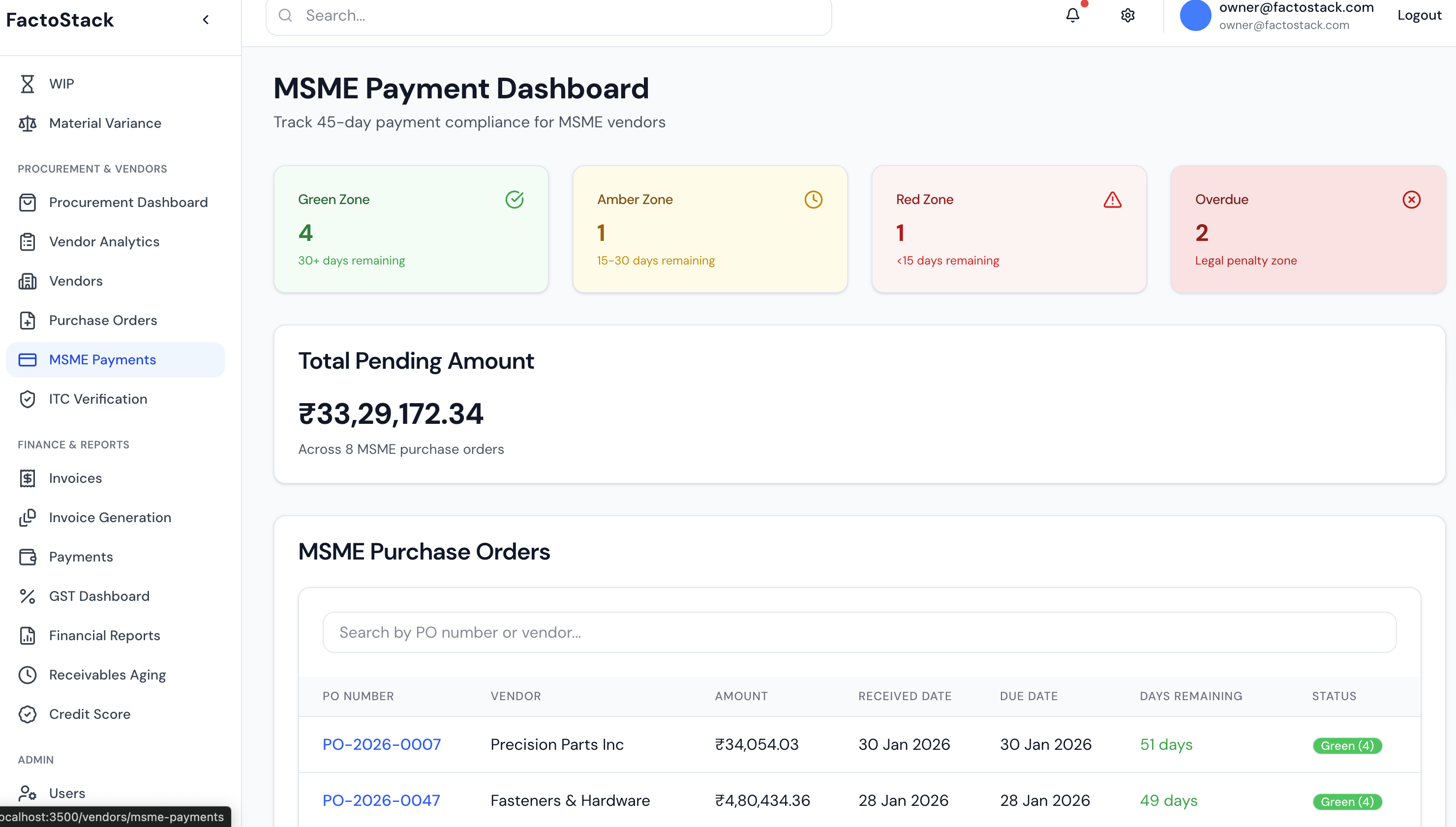Click the FactoStack logo text
Viewport: 1456px width, 827px height.
60,20
